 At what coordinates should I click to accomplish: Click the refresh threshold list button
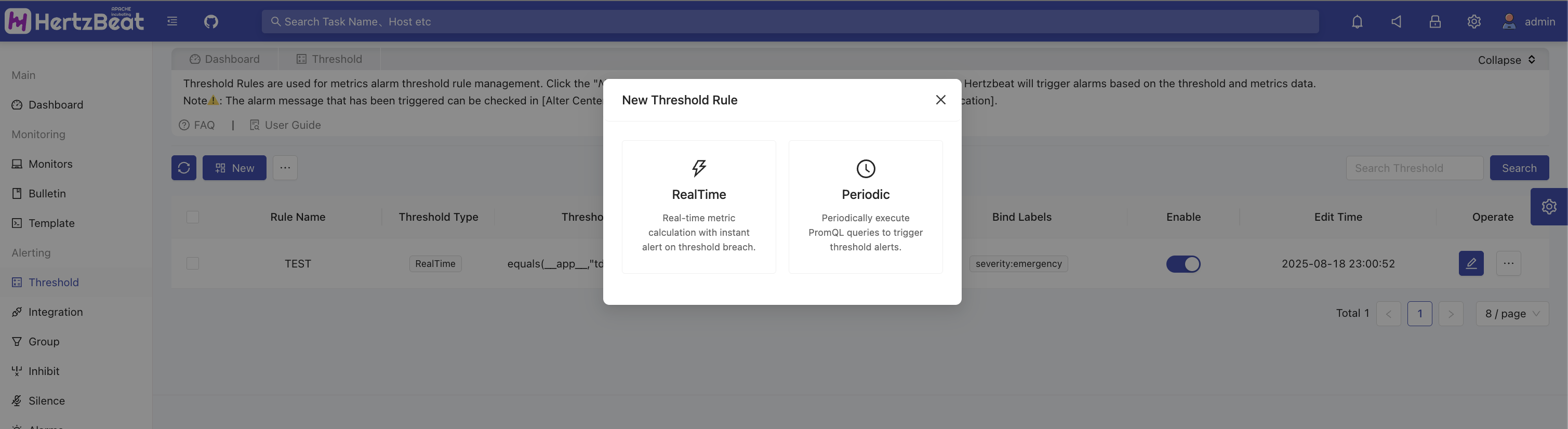click(x=184, y=168)
